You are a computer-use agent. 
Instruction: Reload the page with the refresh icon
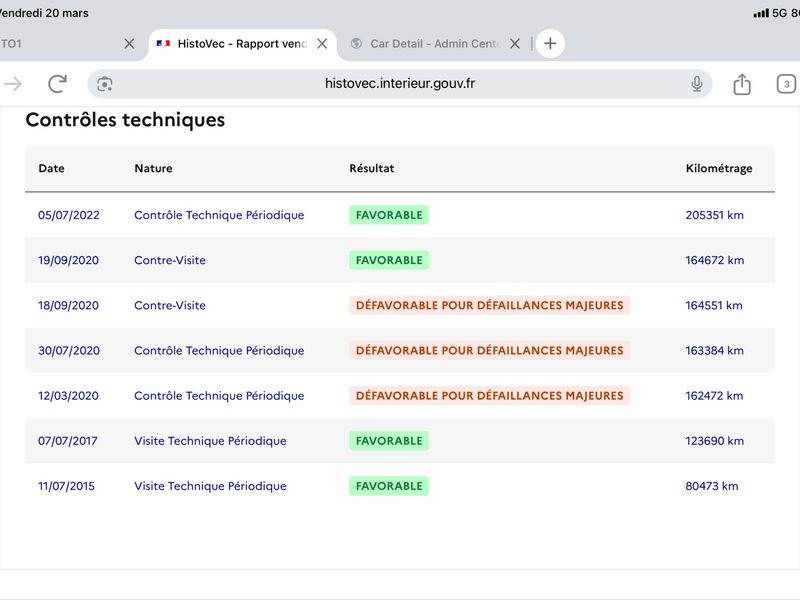point(58,84)
